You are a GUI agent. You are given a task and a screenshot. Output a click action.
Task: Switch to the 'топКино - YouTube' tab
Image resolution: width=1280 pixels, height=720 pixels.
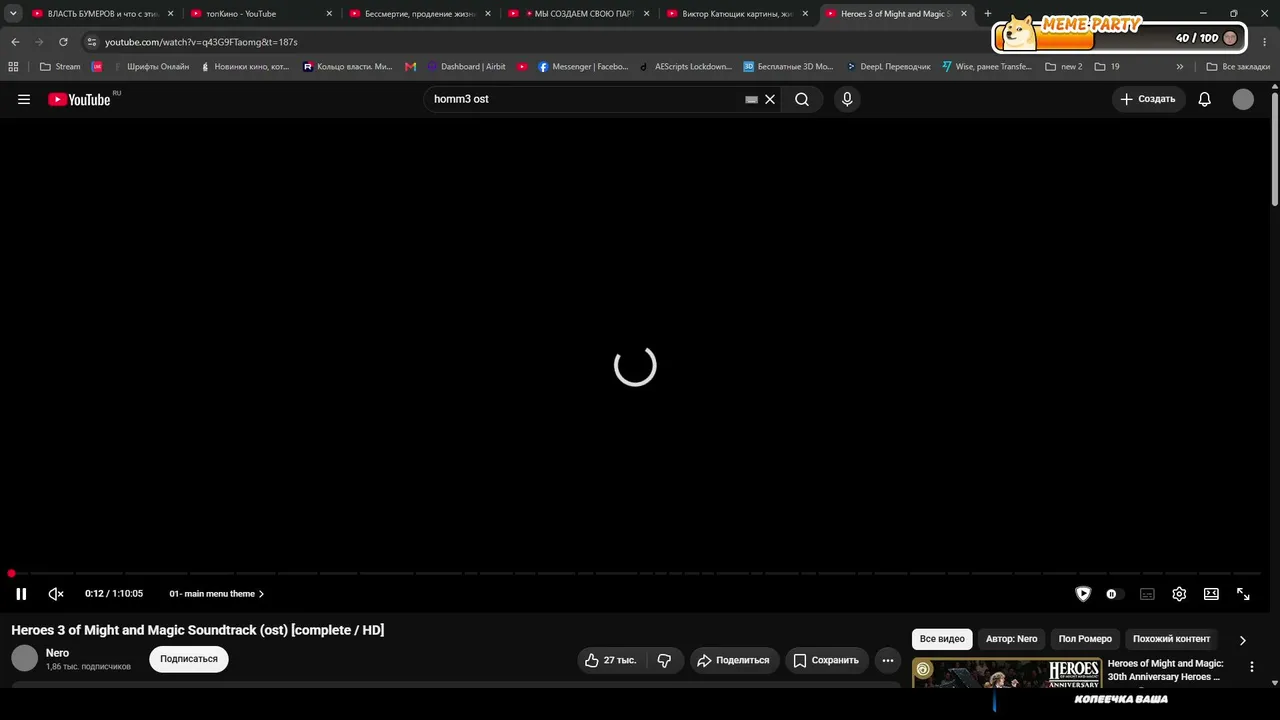pos(261,14)
